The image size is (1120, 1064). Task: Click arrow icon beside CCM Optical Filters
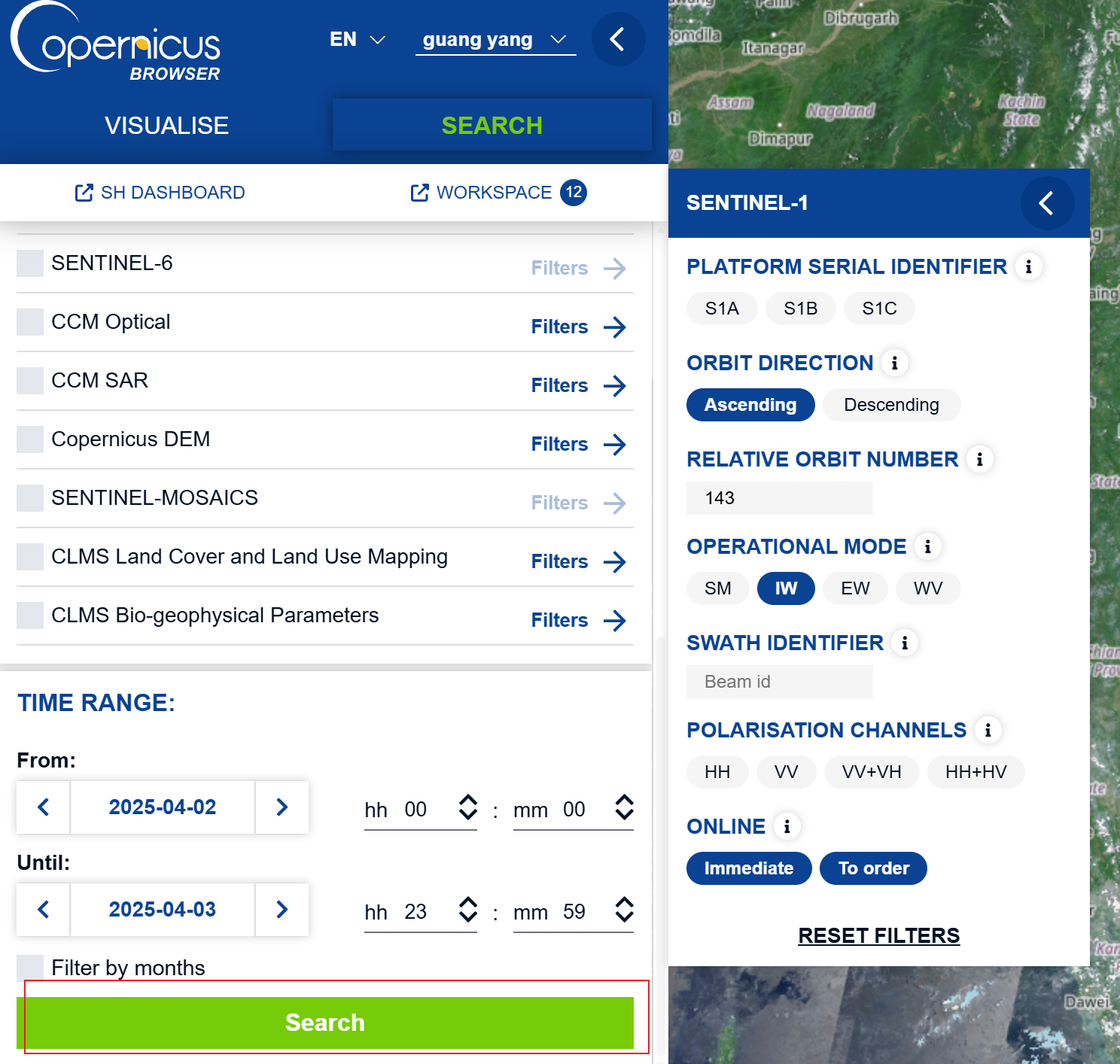(615, 327)
